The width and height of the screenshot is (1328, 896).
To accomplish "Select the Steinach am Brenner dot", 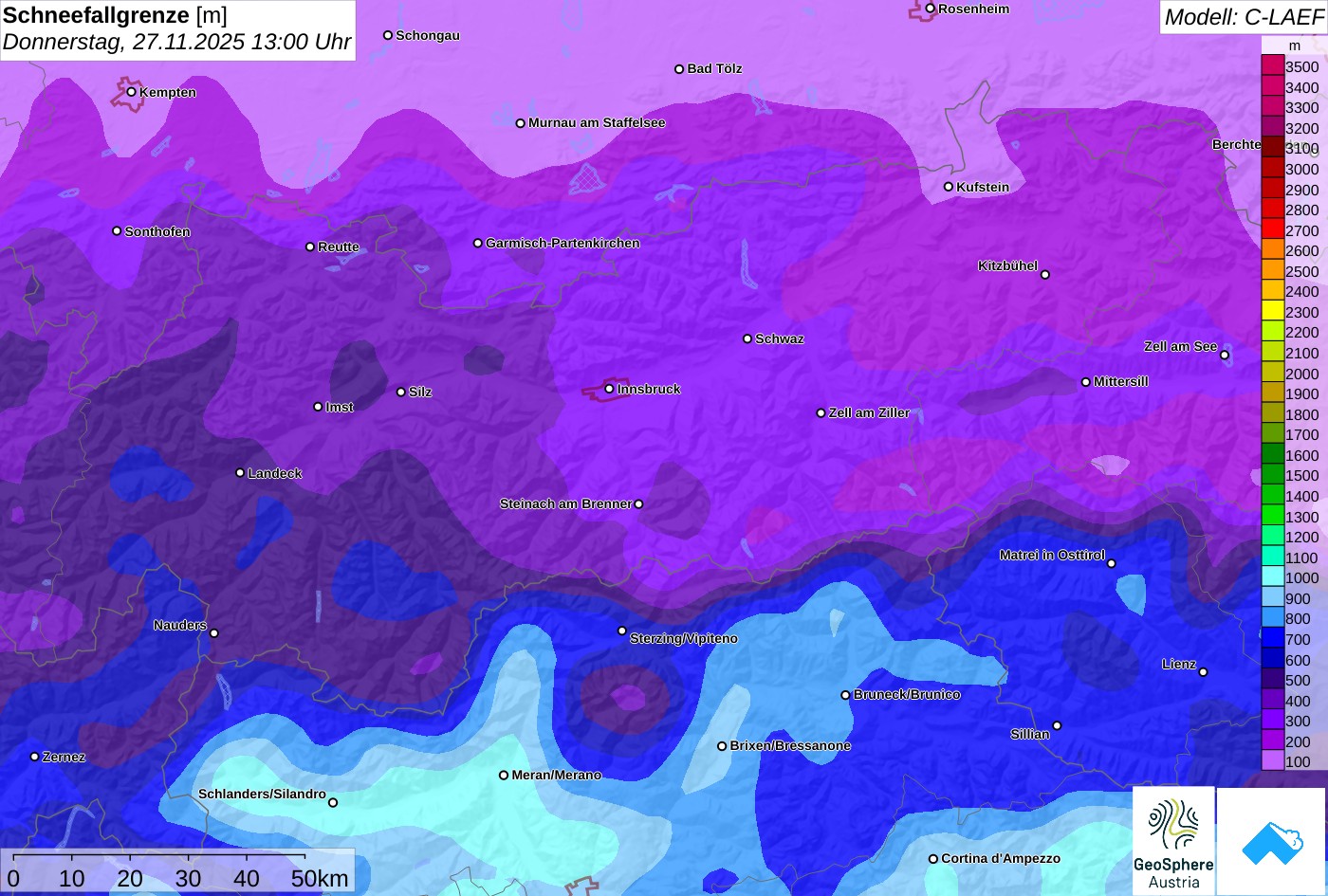I will point(638,504).
